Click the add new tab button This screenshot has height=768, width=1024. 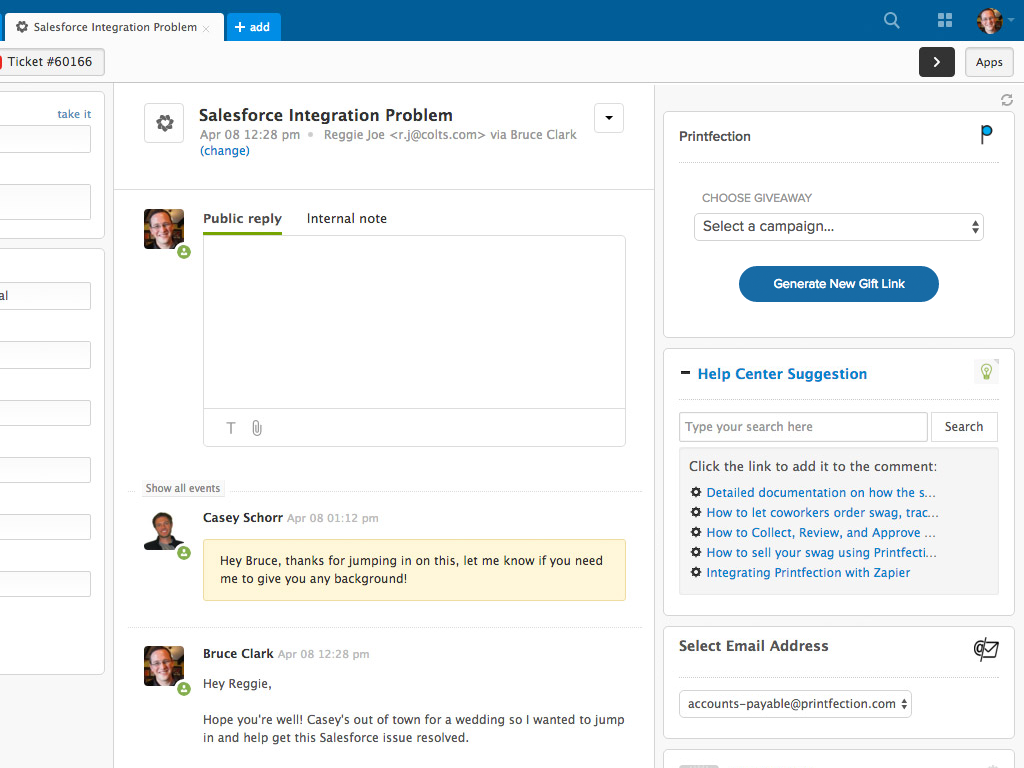(x=253, y=27)
